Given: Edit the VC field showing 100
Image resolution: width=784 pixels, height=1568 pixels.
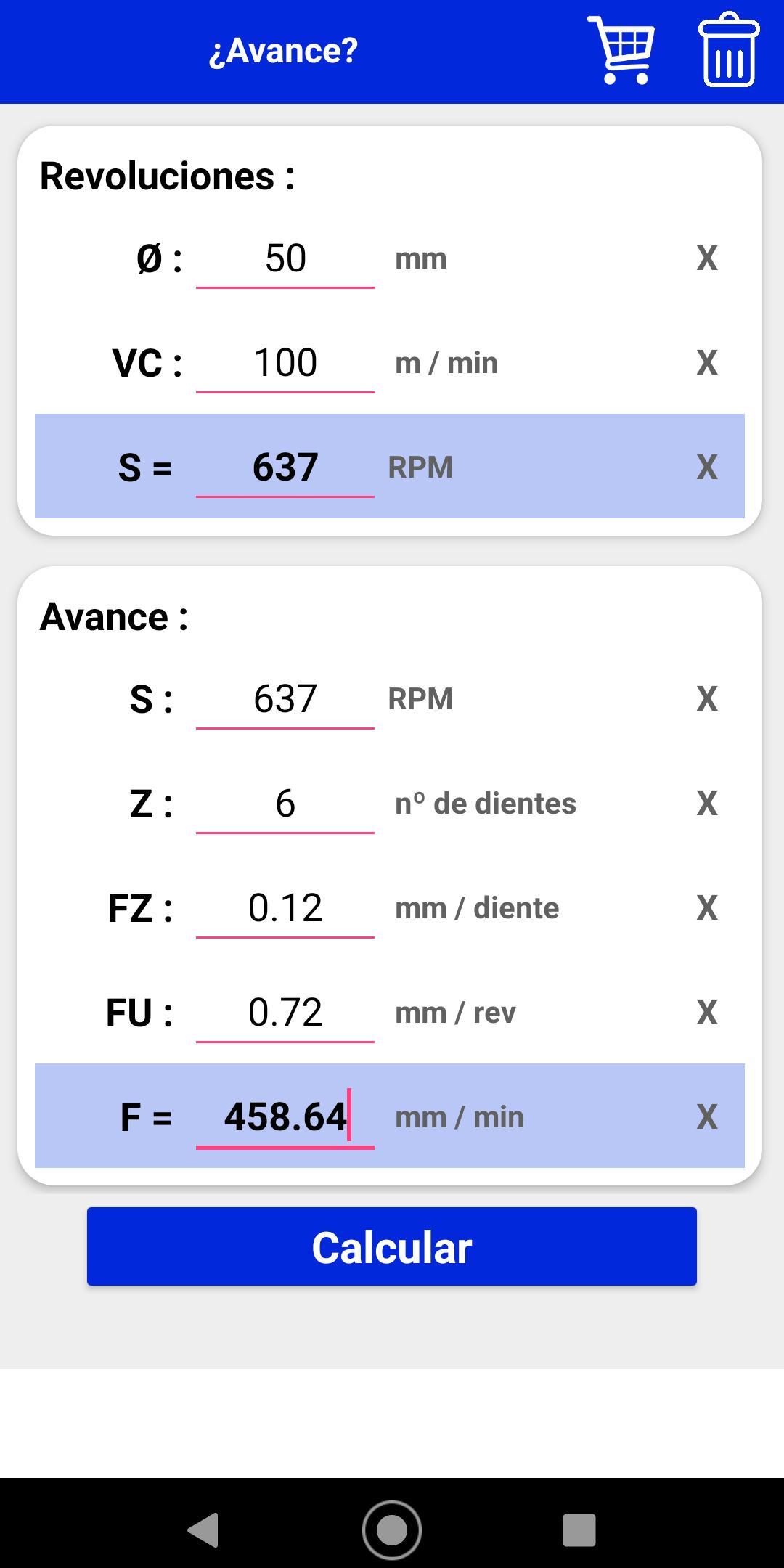Looking at the screenshot, I should coord(285,364).
